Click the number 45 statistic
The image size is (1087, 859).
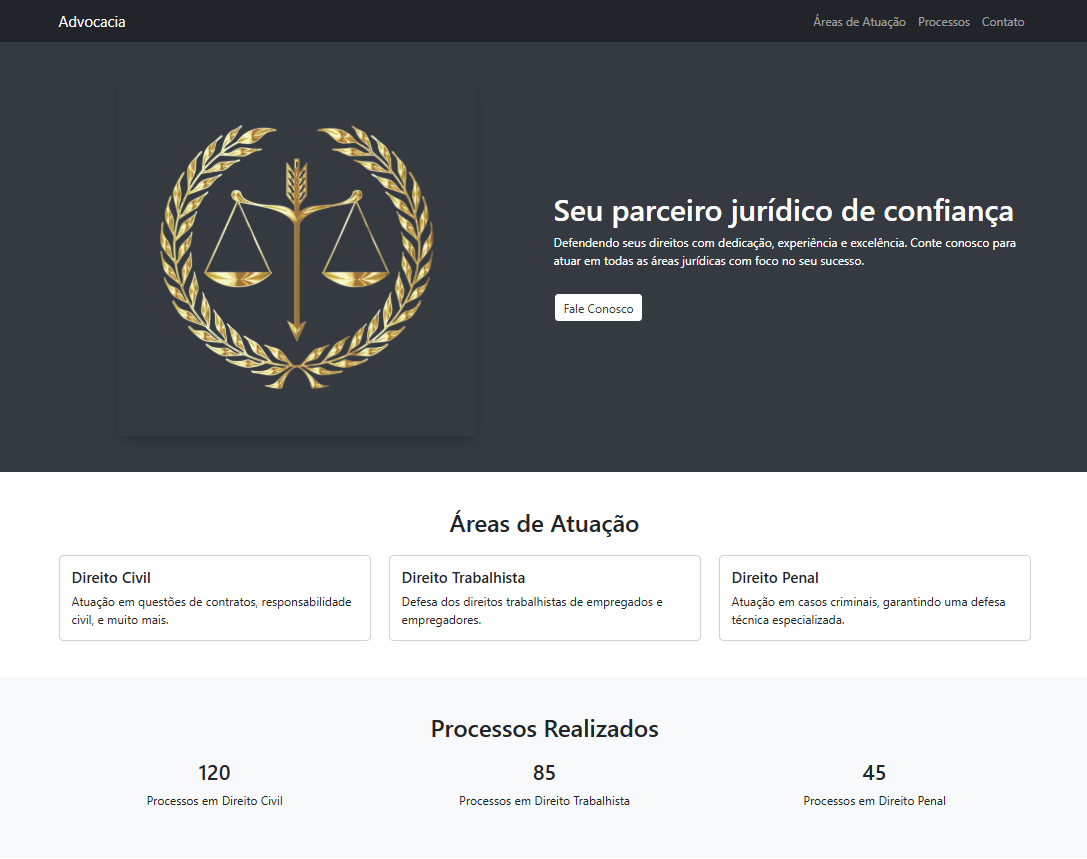tap(874, 773)
